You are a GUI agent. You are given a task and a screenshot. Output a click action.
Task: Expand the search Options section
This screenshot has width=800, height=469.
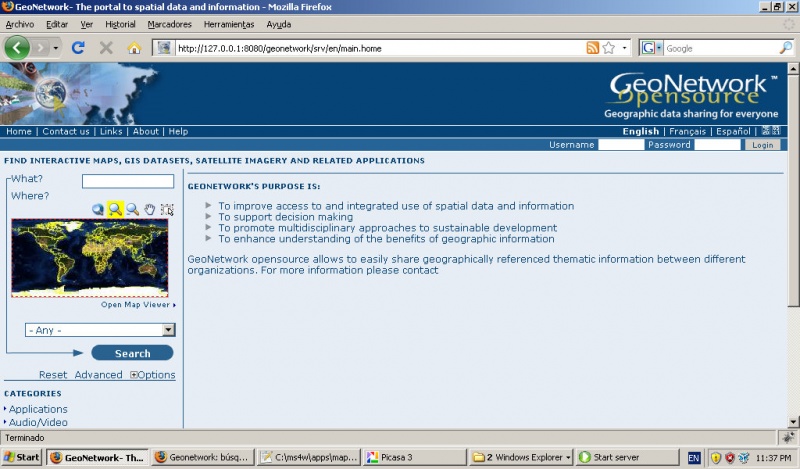pos(152,375)
